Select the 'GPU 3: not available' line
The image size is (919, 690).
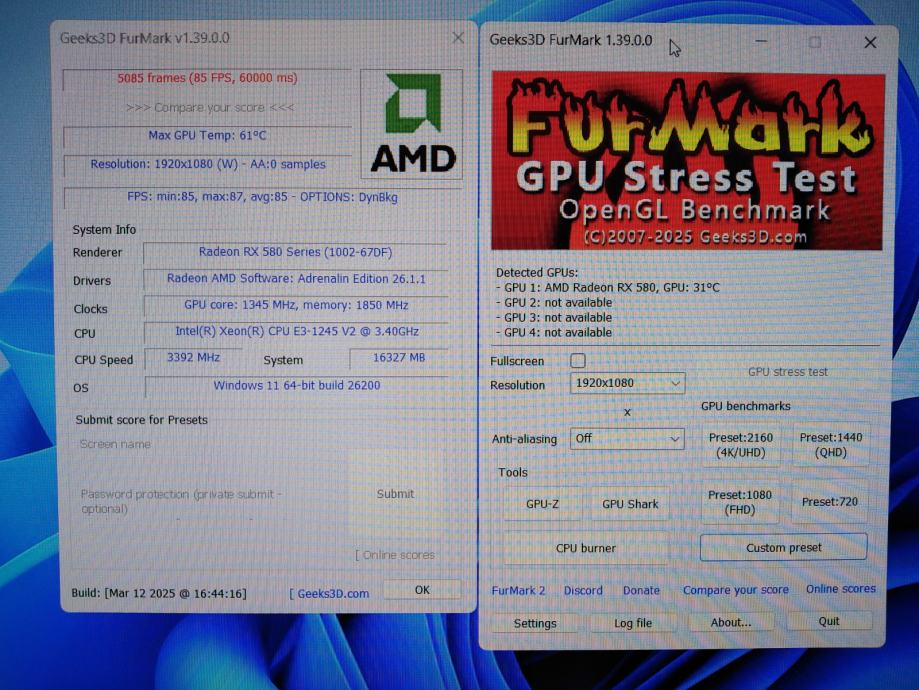click(554, 317)
